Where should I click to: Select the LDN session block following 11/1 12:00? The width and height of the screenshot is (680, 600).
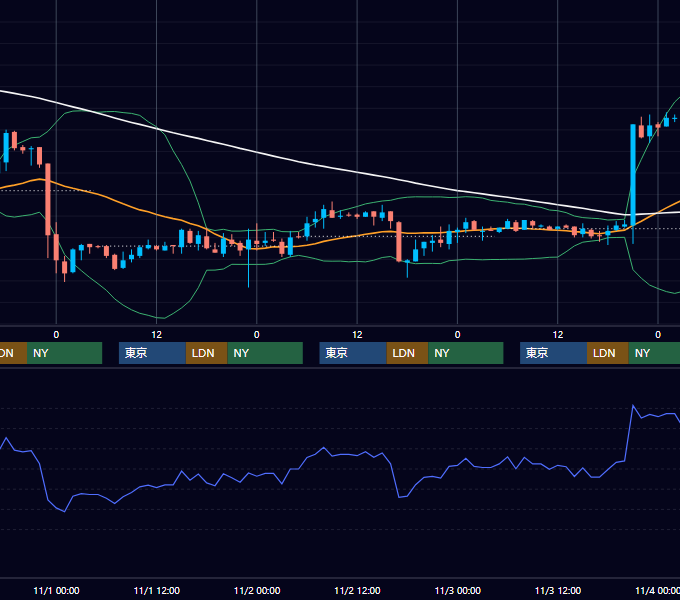click(206, 353)
